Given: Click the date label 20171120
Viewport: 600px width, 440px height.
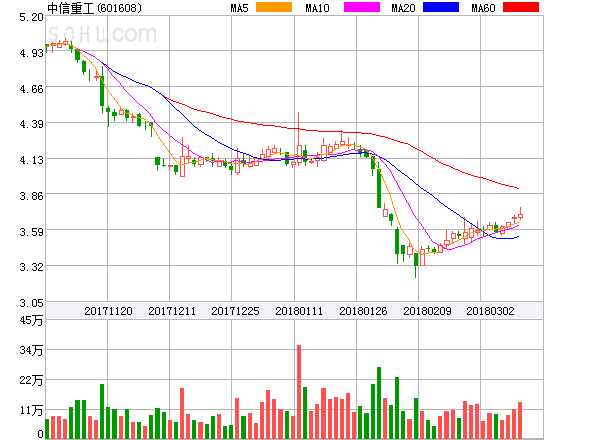Looking at the screenshot, I should pyautogui.click(x=108, y=311).
